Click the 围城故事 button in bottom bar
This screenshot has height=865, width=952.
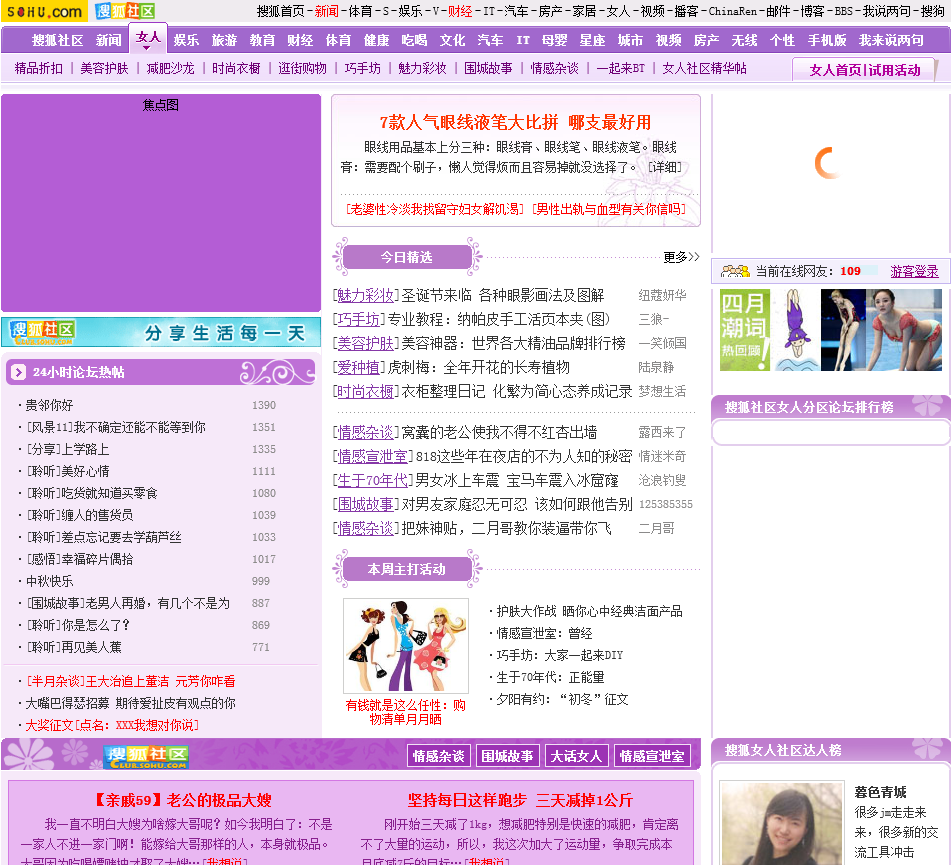click(508, 756)
